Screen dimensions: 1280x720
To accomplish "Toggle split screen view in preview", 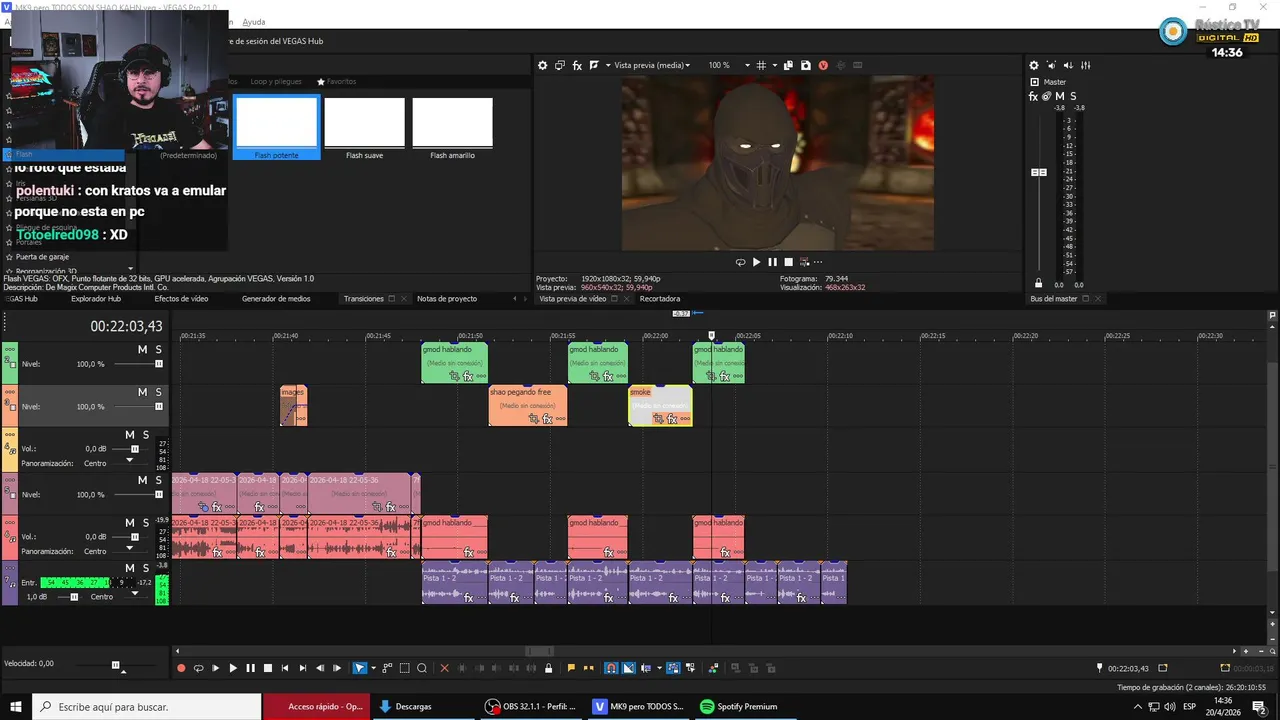I will click(x=594, y=65).
